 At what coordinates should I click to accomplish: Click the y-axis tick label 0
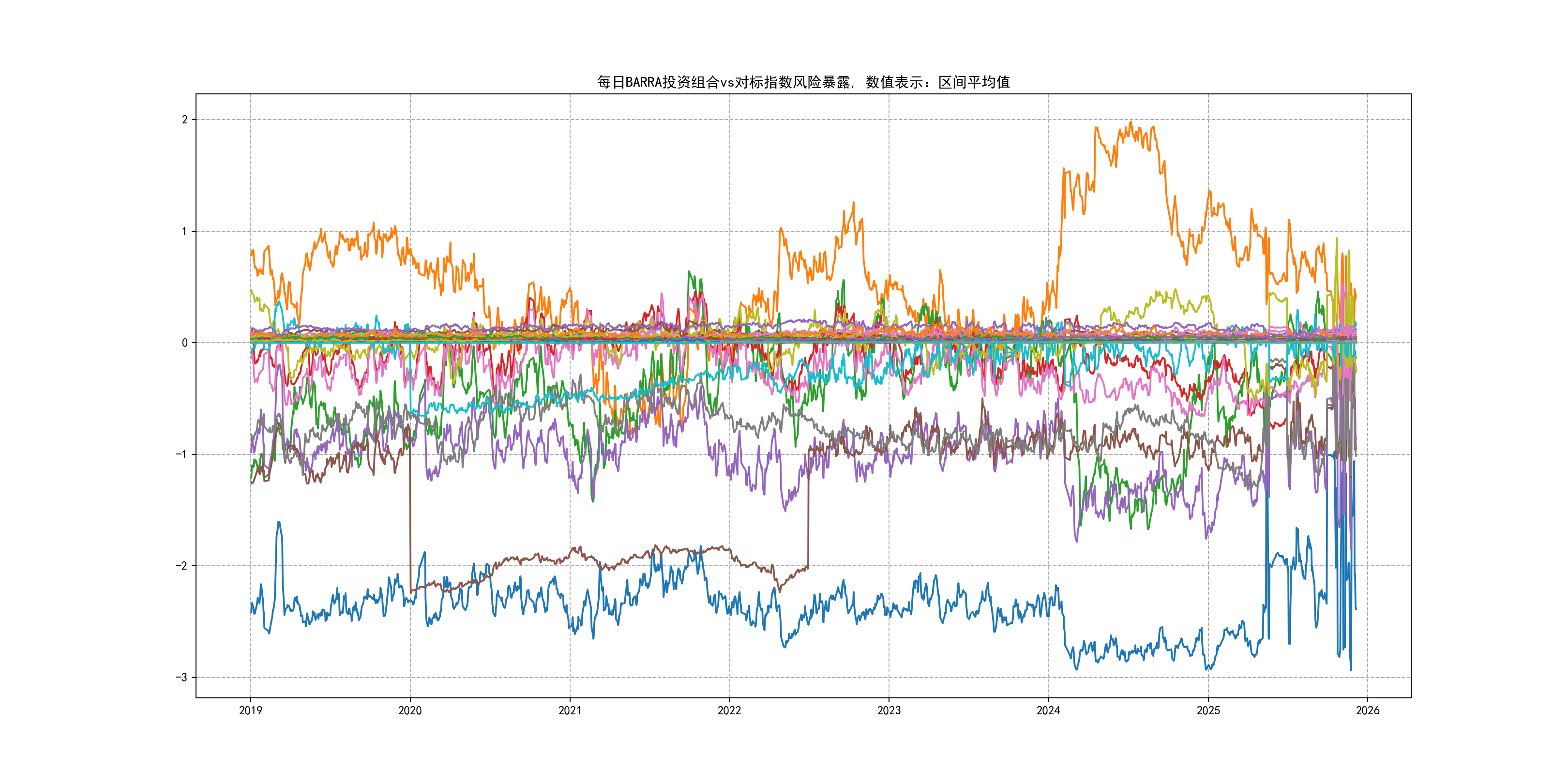[x=184, y=343]
